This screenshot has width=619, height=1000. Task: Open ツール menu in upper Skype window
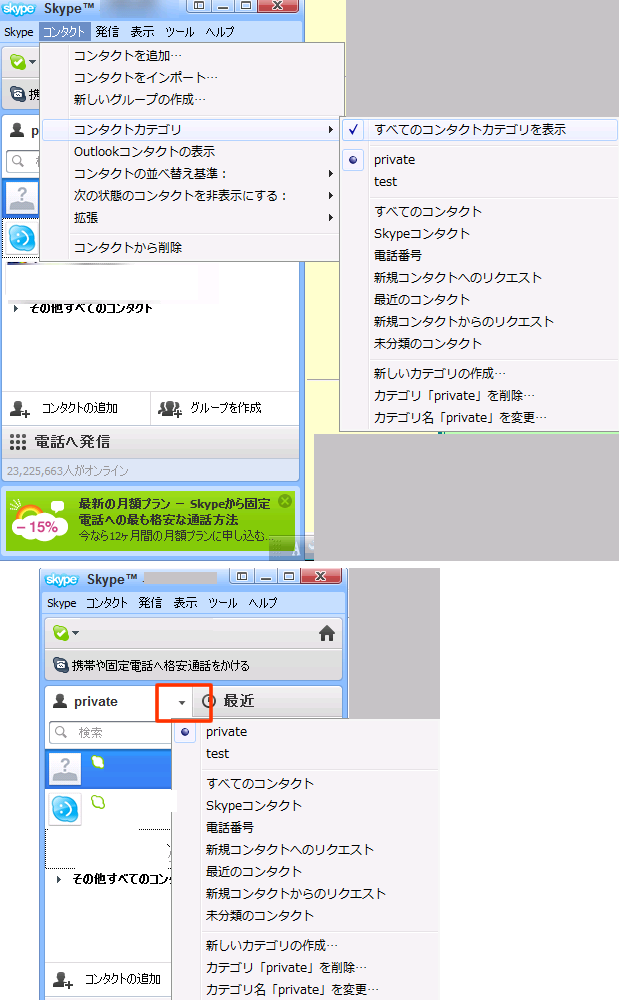(180, 31)
